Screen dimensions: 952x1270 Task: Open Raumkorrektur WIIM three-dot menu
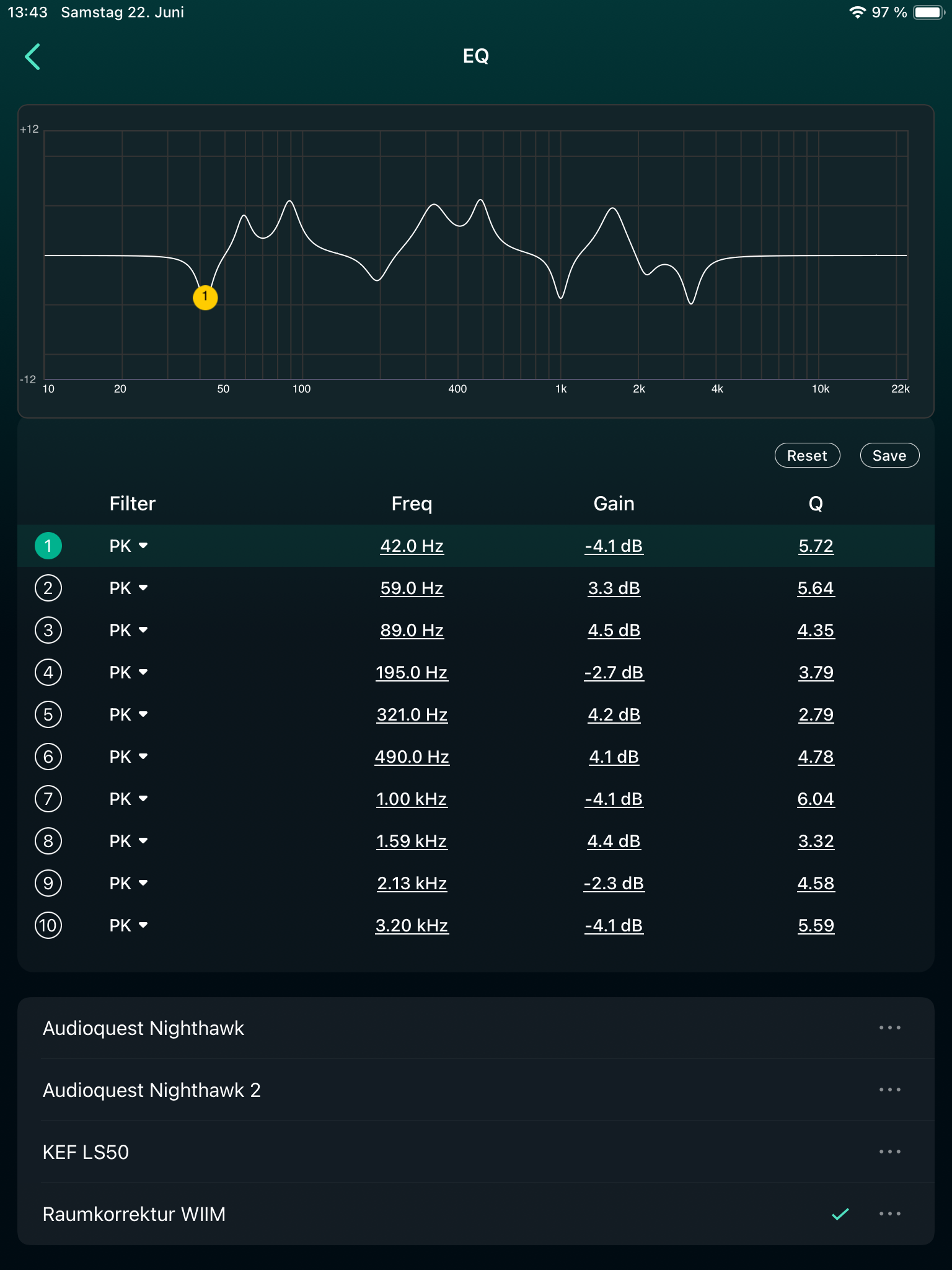tap(889, 1214)
